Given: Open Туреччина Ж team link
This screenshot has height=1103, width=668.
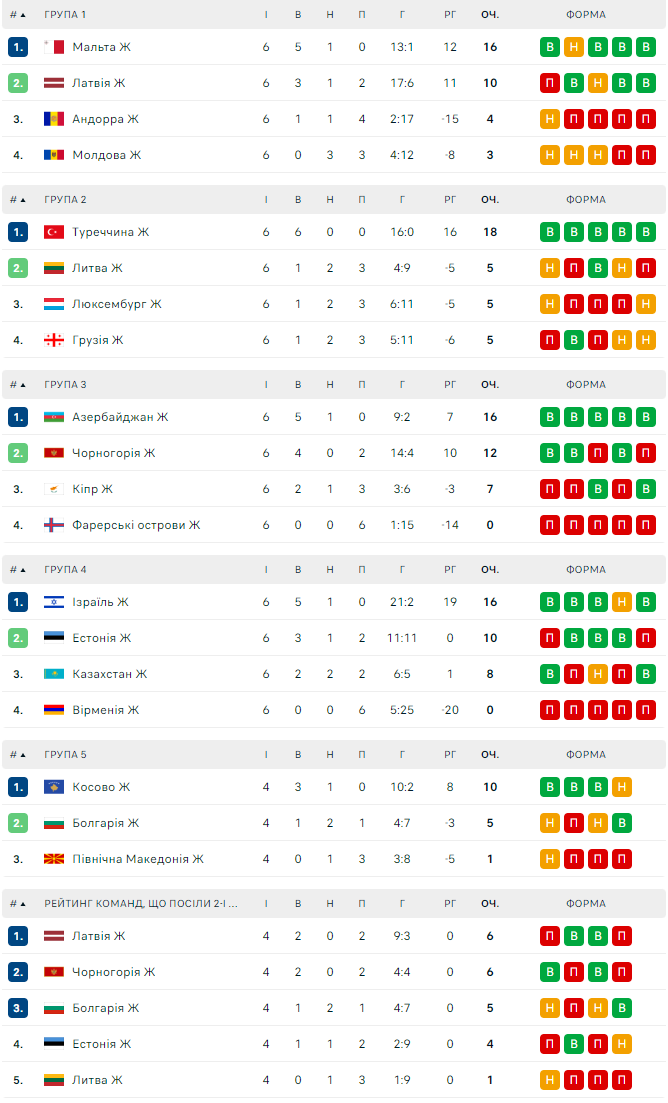Looking at the screenshot, I should (x=110, y=232).
